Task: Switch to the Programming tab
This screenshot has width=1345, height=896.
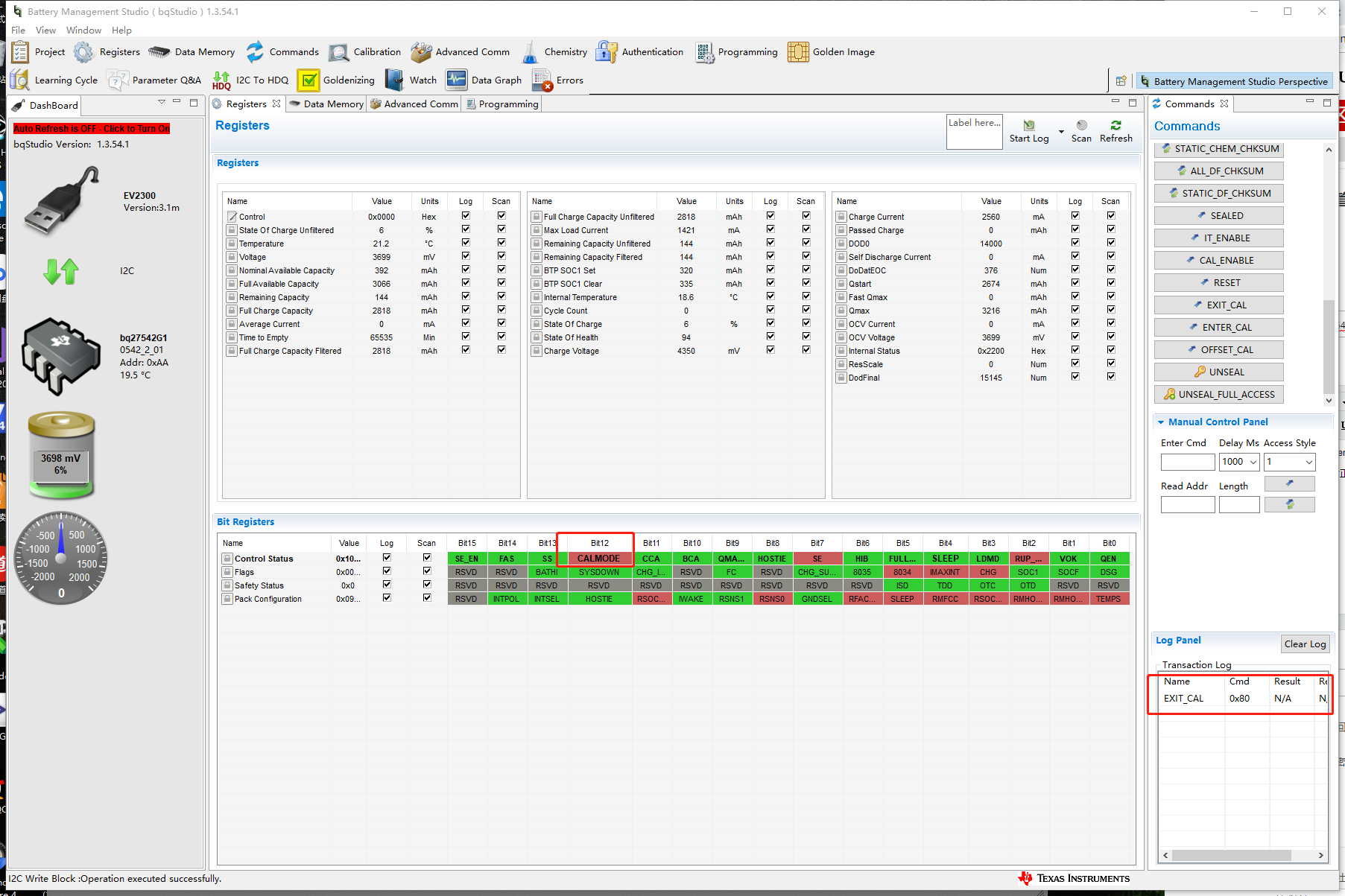Action: click(x=501, y=104)
